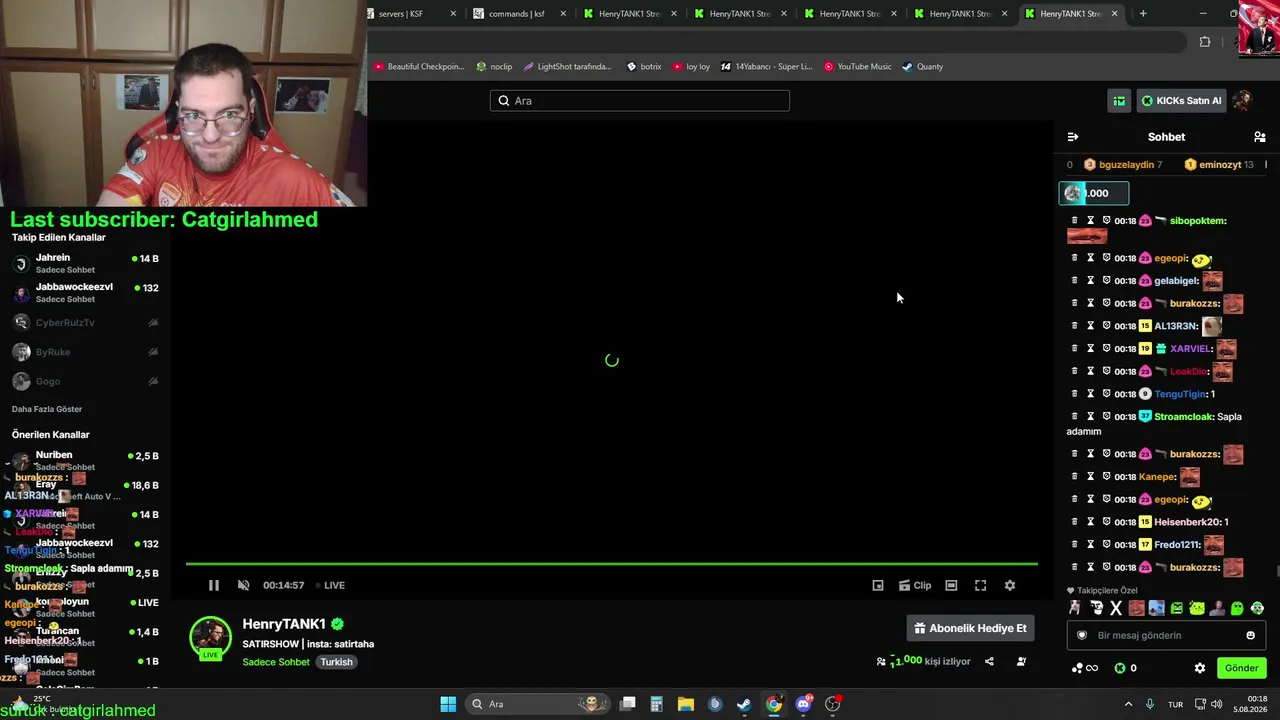Open ByRuke channel in sidebar
Image resolution: width=1280 pixels, height=720 pixels.
pos(85,352)
